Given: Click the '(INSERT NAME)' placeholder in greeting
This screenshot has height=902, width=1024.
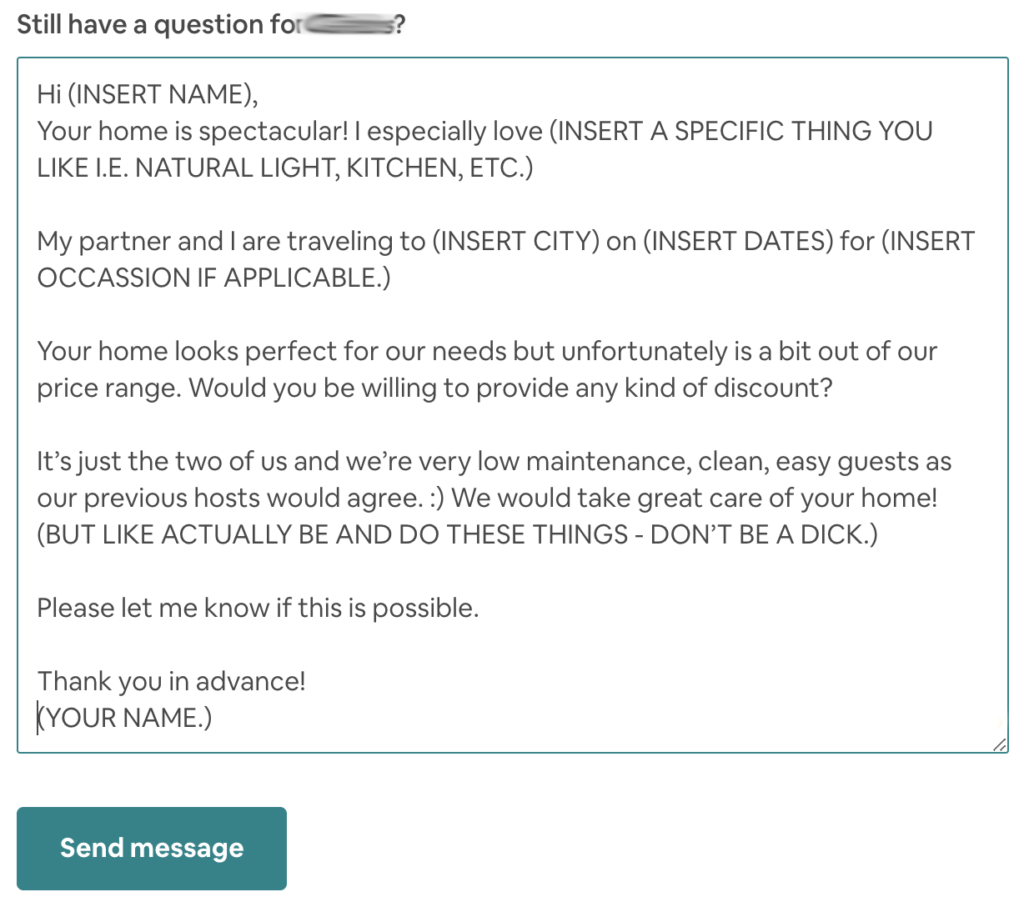Looking at the screenshot, I should click(x=162, y=94).
